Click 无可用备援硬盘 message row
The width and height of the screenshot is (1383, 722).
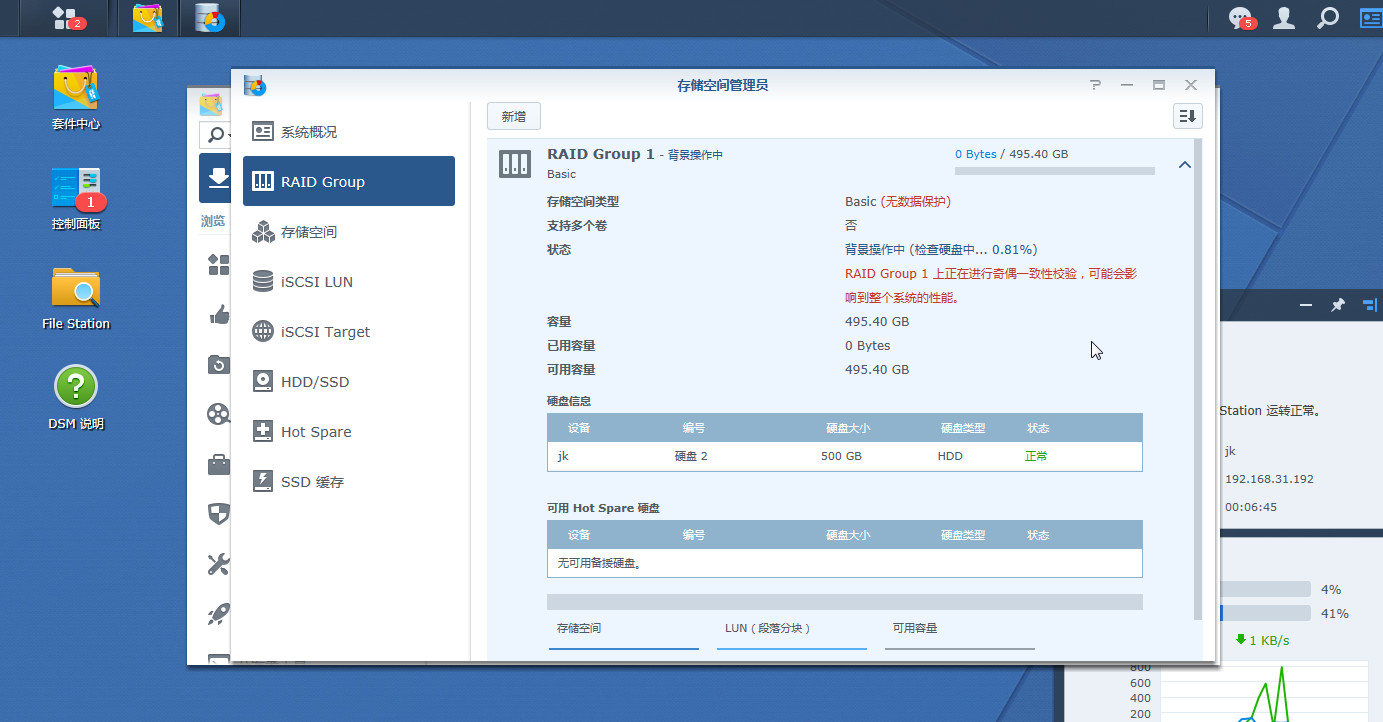[845, 563]
